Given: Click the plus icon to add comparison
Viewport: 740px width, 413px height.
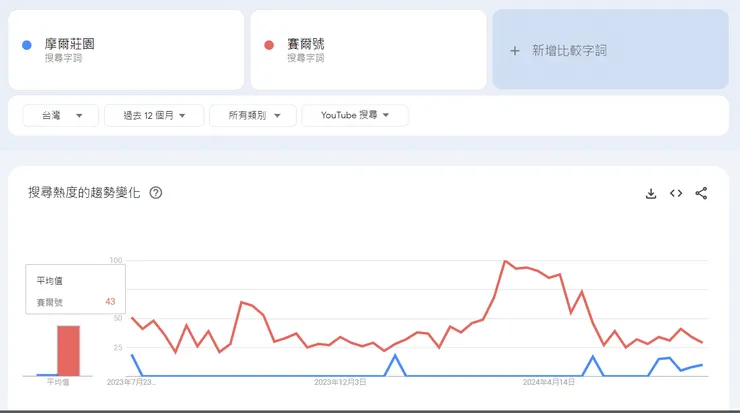Looking at the screenshot, I should click(x=515, y=50).
